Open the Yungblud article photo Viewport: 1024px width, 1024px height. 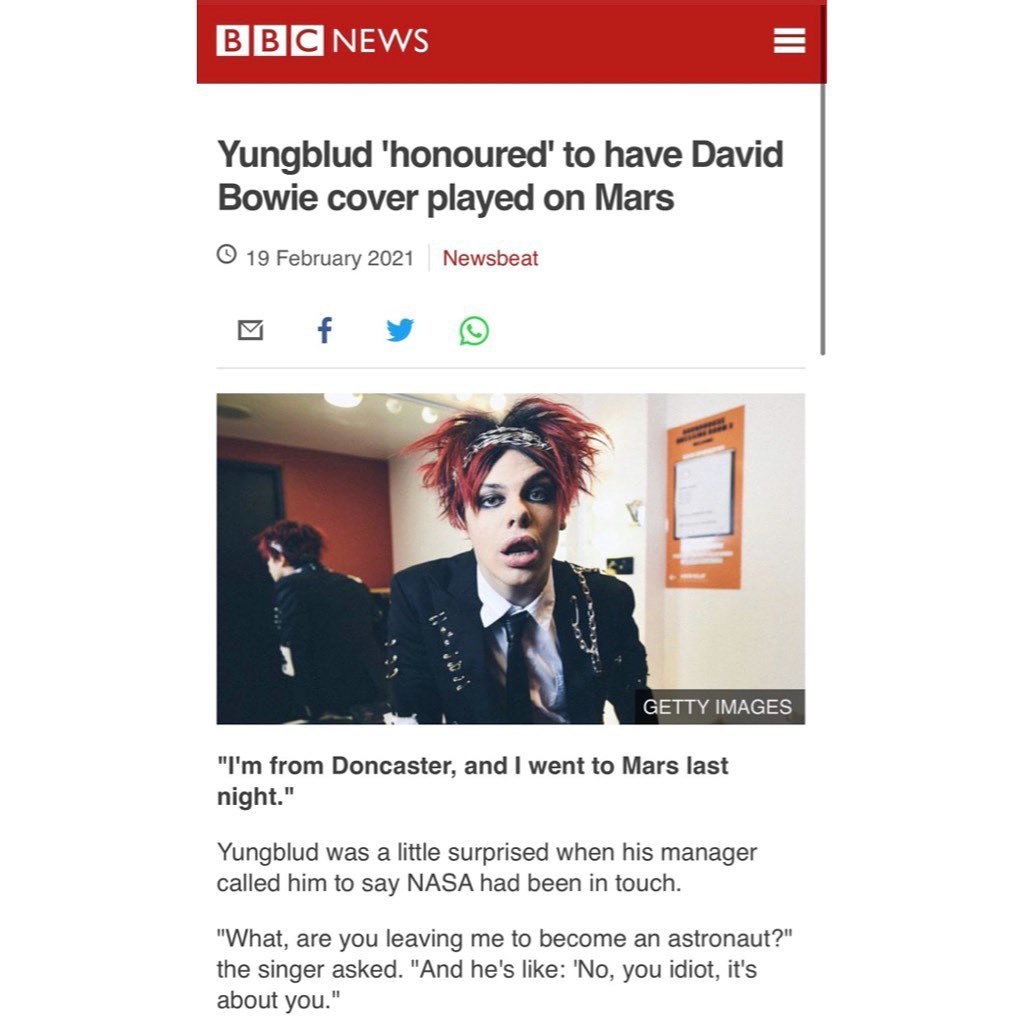(511, 558)
